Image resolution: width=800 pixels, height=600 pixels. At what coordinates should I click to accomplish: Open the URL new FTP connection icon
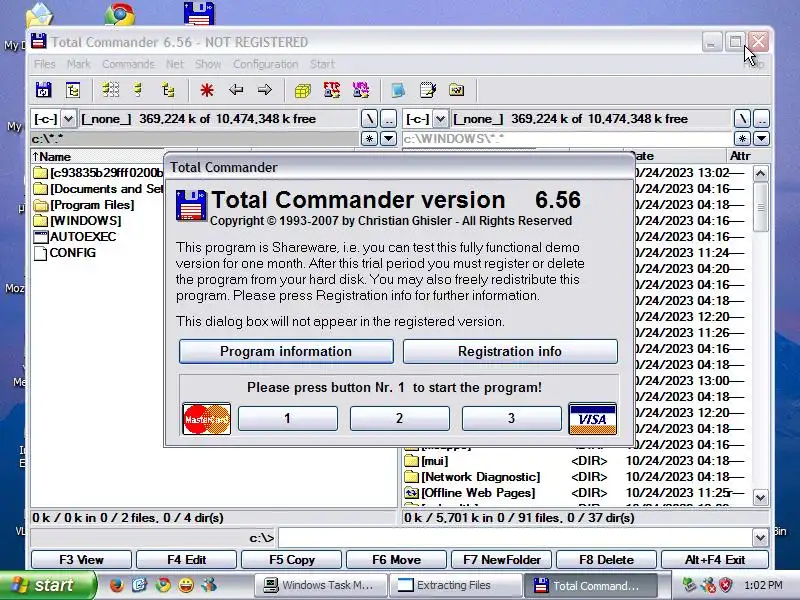pos(361,90)
